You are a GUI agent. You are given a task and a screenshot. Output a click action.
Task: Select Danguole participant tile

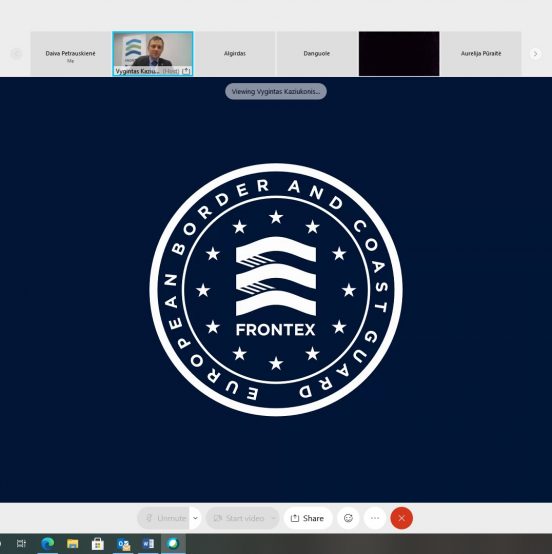[317, 53]
